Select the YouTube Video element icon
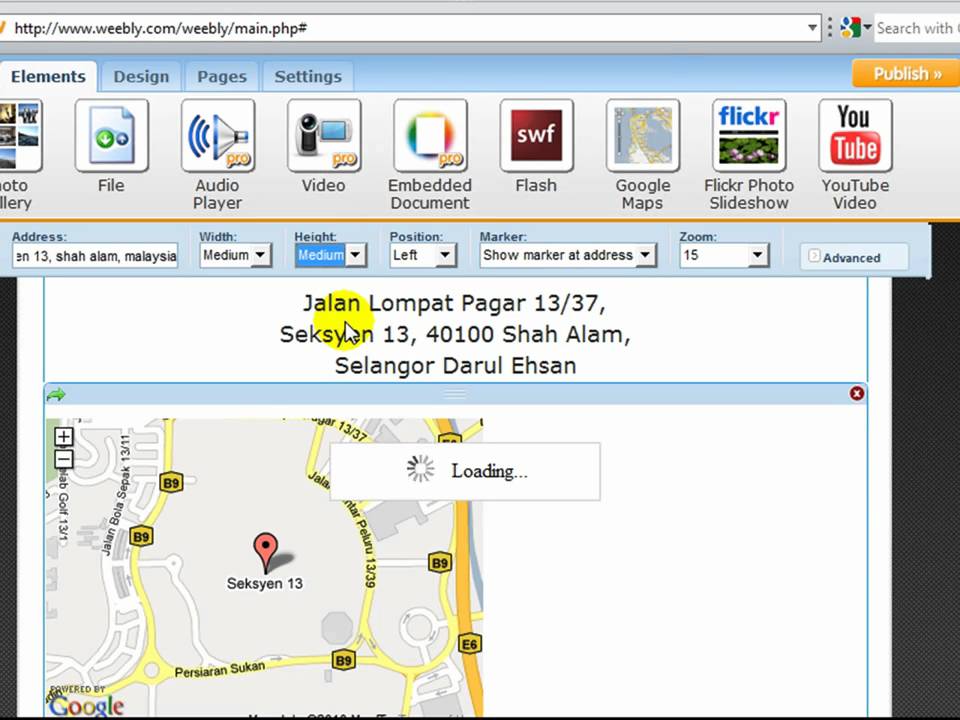 pos(855,135)
